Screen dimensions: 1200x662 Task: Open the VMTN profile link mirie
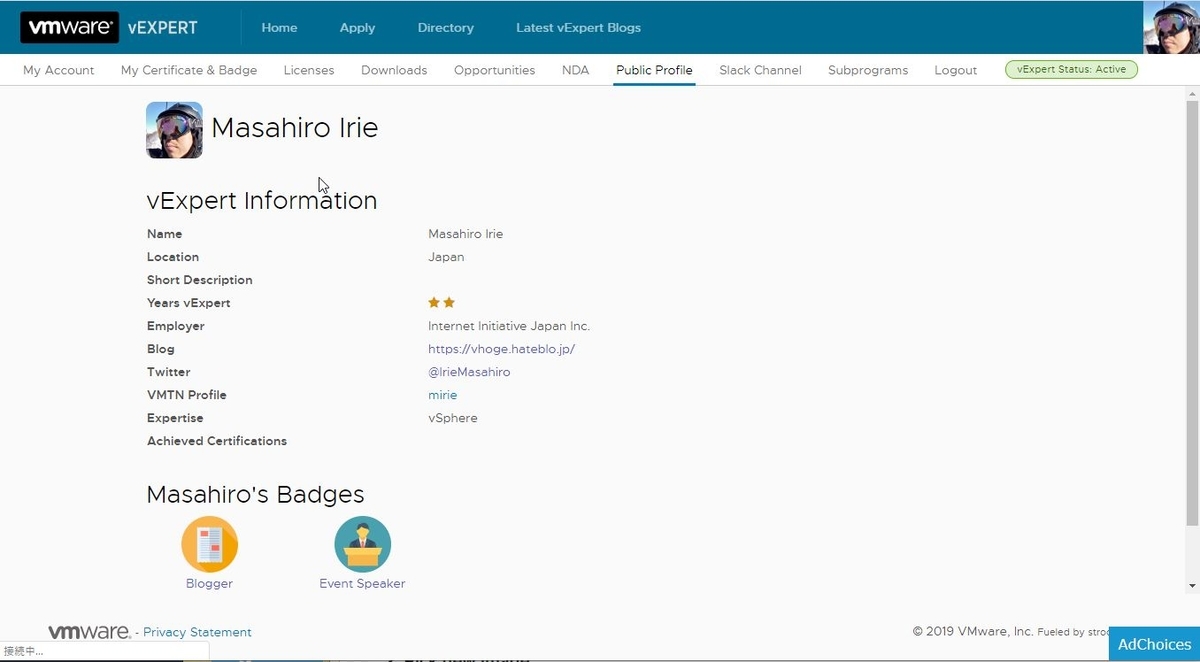point(442,395)
